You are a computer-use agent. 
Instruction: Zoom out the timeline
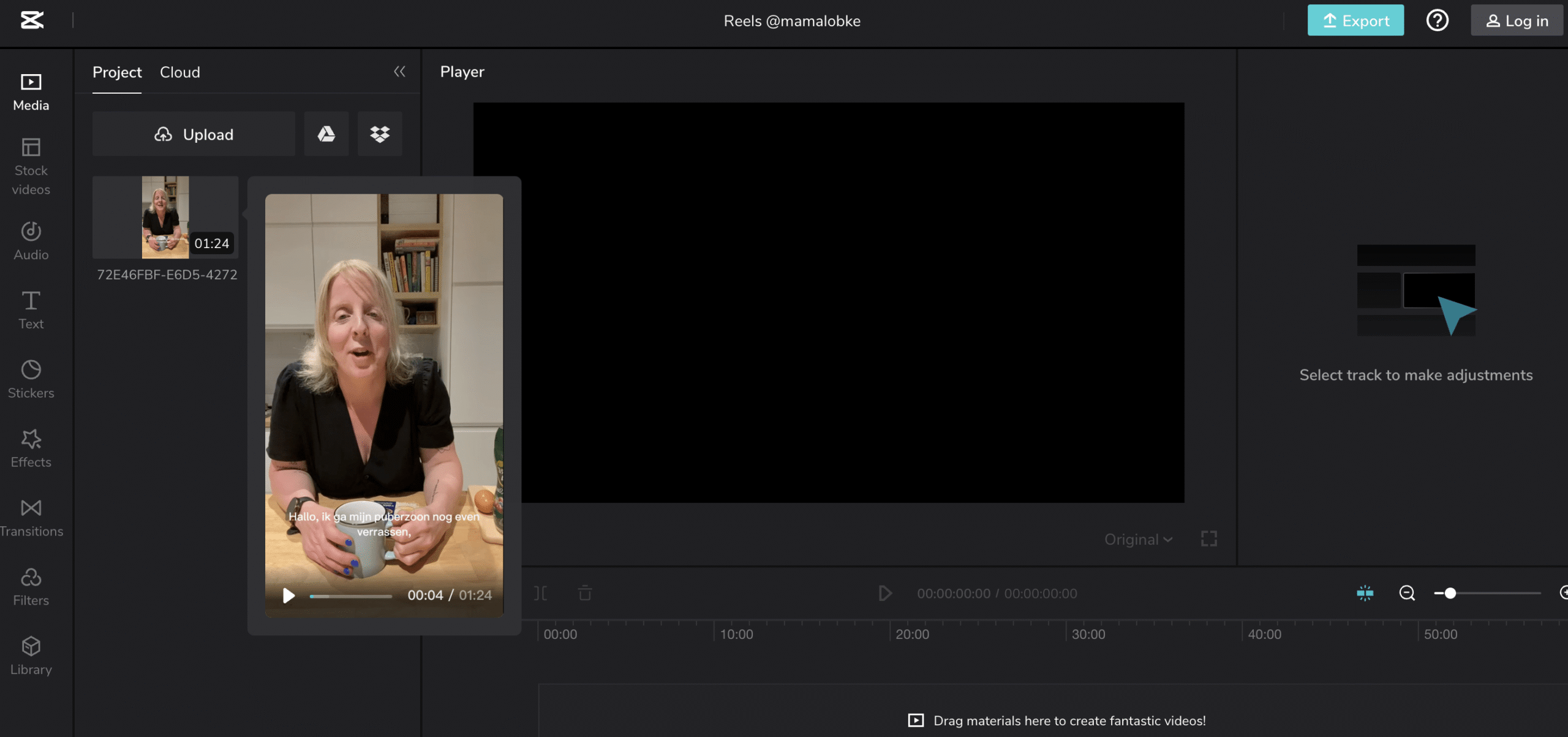[x=1407, y=593]
